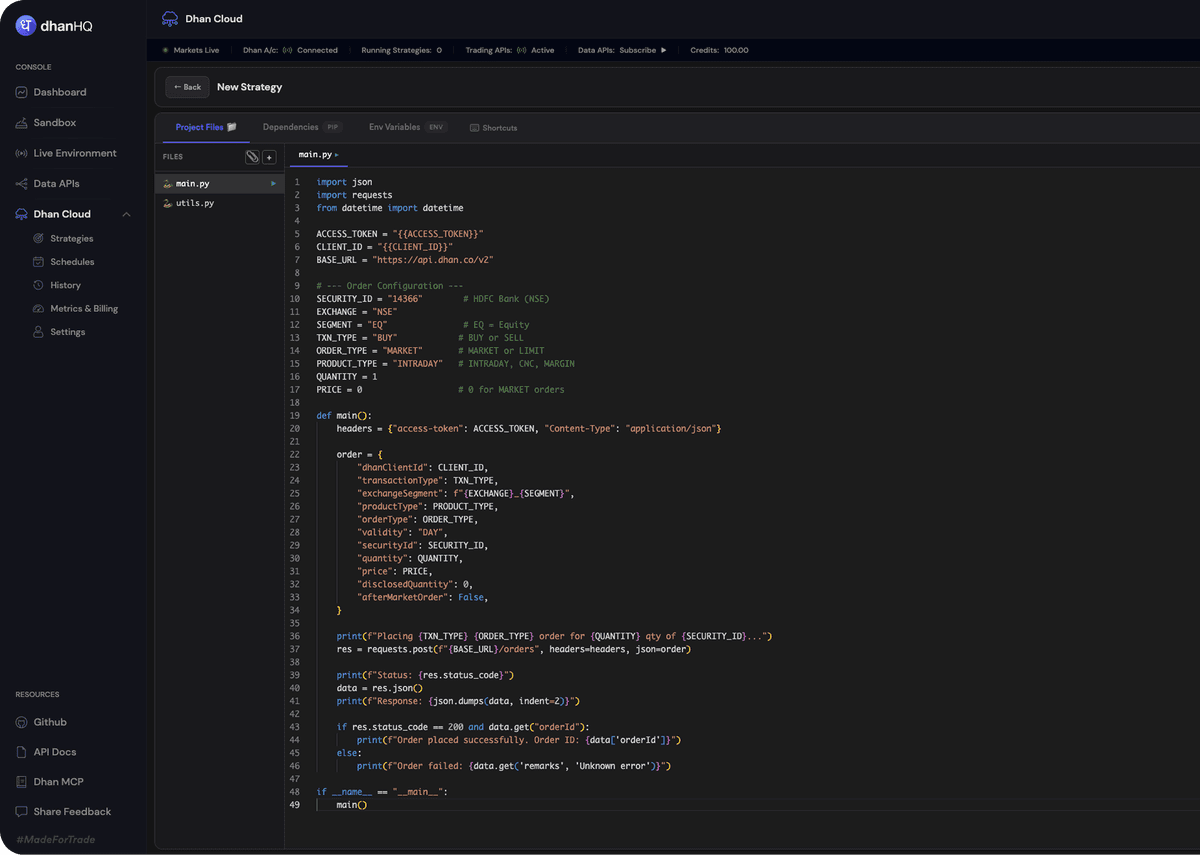Screen dimensions: 1200x855
Task: Click the Trading APIs signal icon
Action: pyautogui.click(x=522, y=50)
